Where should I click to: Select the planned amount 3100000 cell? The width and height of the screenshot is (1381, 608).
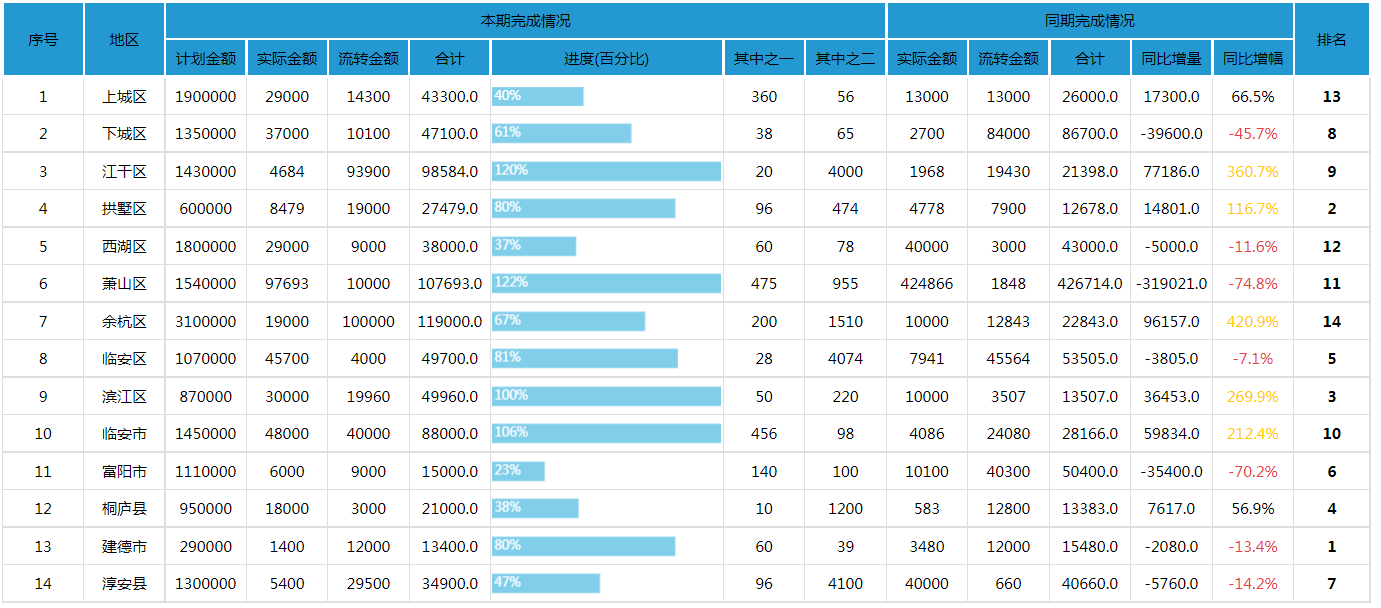[x=205, y=322]
